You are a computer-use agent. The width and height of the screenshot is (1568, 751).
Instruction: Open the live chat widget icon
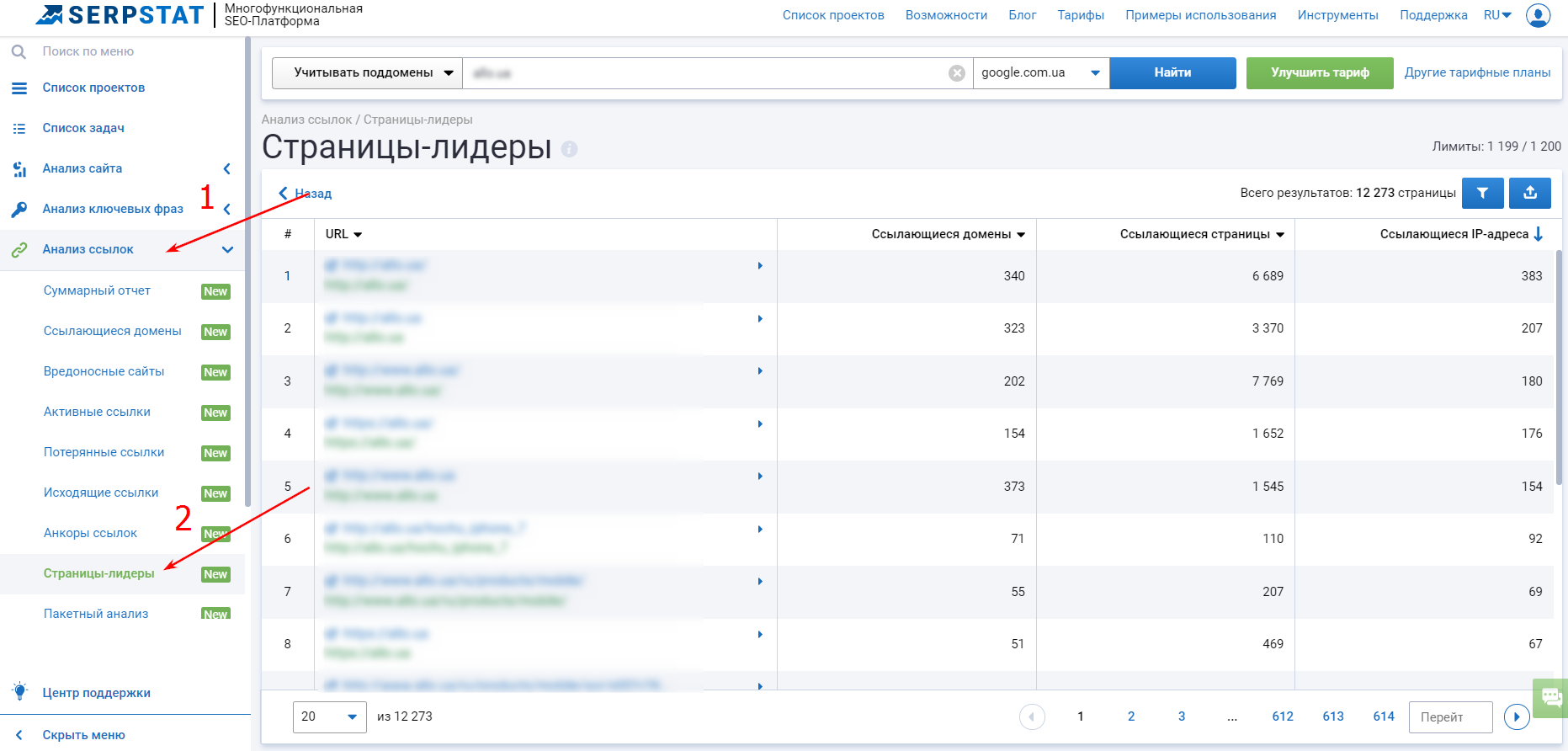tap(1551, 697)
